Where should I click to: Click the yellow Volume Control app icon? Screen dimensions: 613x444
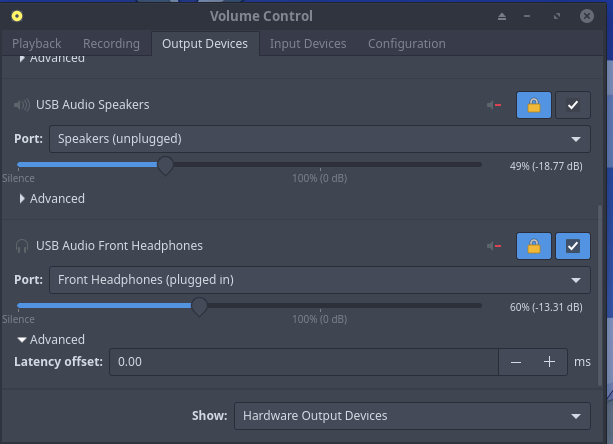17,16
